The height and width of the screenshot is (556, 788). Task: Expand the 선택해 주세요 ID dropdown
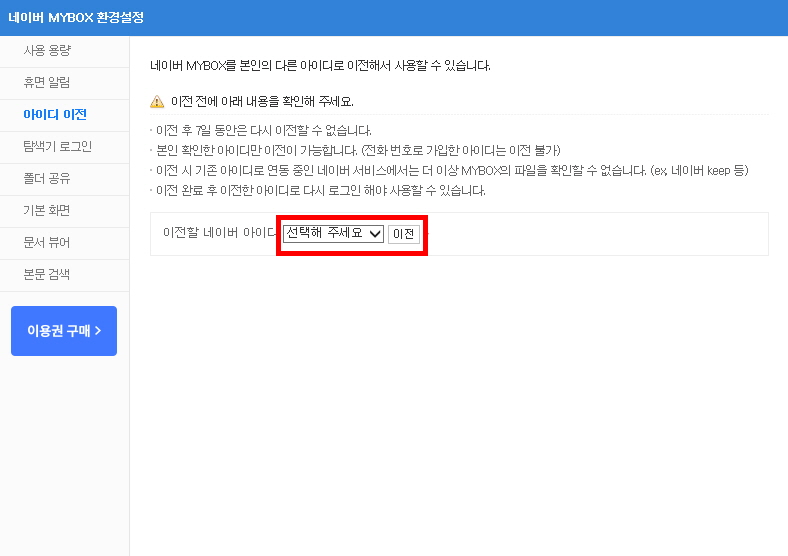pyautogui.click(x=333, y=234)
